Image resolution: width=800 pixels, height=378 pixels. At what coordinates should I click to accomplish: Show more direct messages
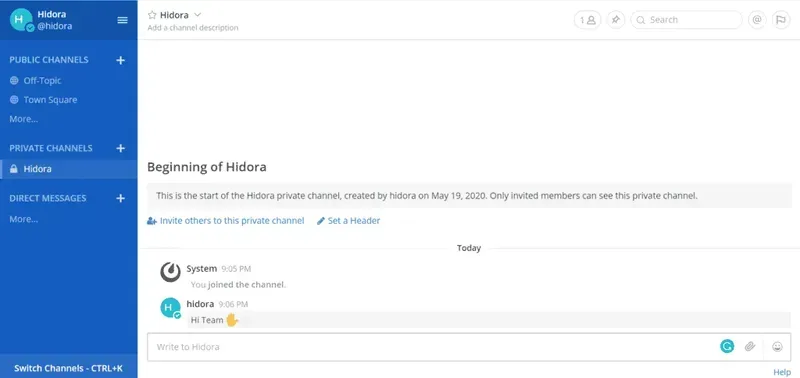23,219
